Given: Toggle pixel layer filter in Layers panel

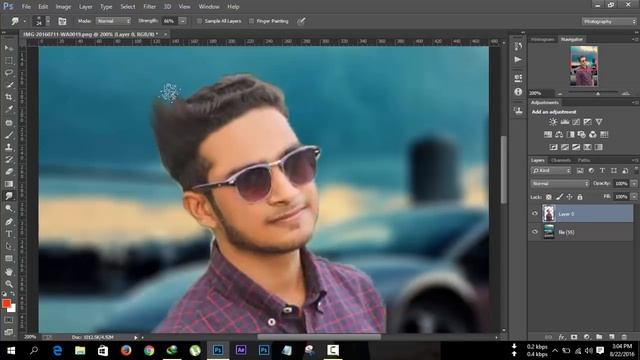Looking at the screenshot, I should (x=580, y=171).
